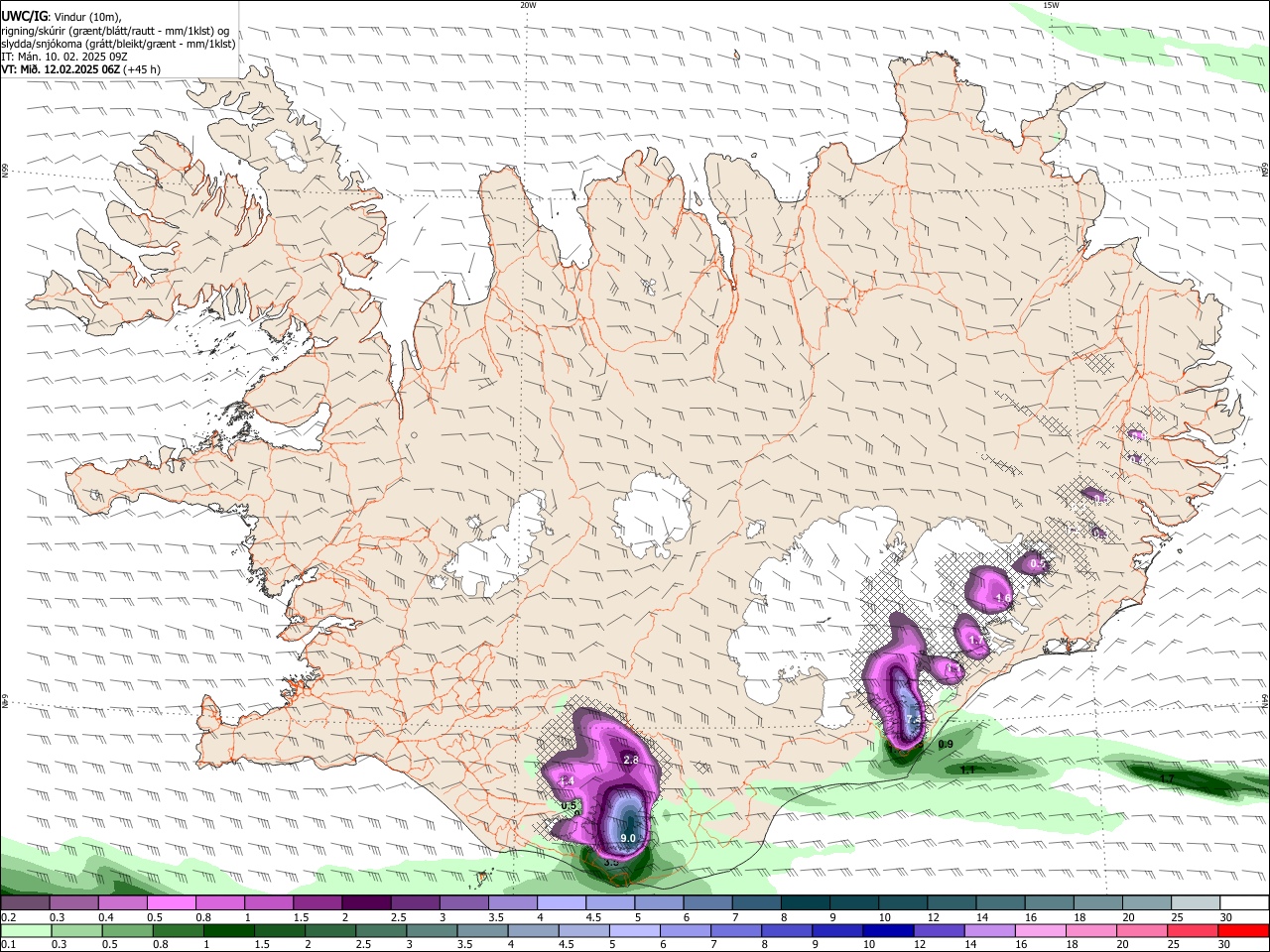The height and width of the screenshot is (952, 1270).
Task: Click the "12" label in lower legend row
Action: click(920, 944)
